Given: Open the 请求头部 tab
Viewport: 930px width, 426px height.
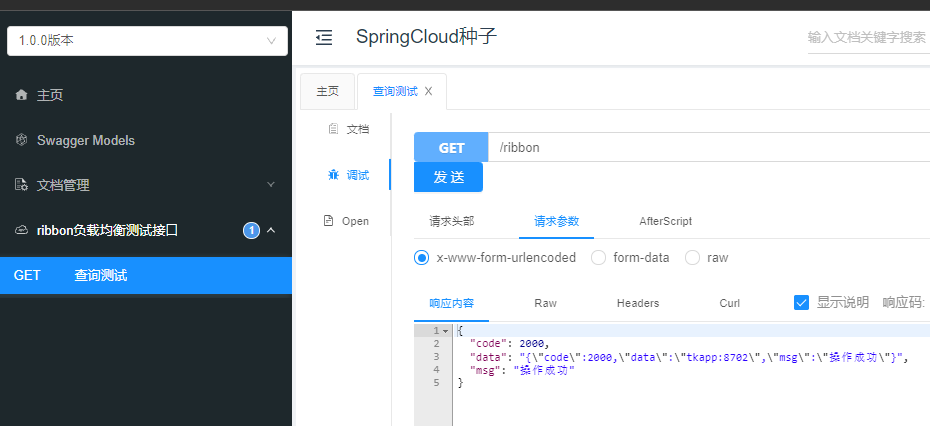Looking at the screenshot, I should coord(451,221).
